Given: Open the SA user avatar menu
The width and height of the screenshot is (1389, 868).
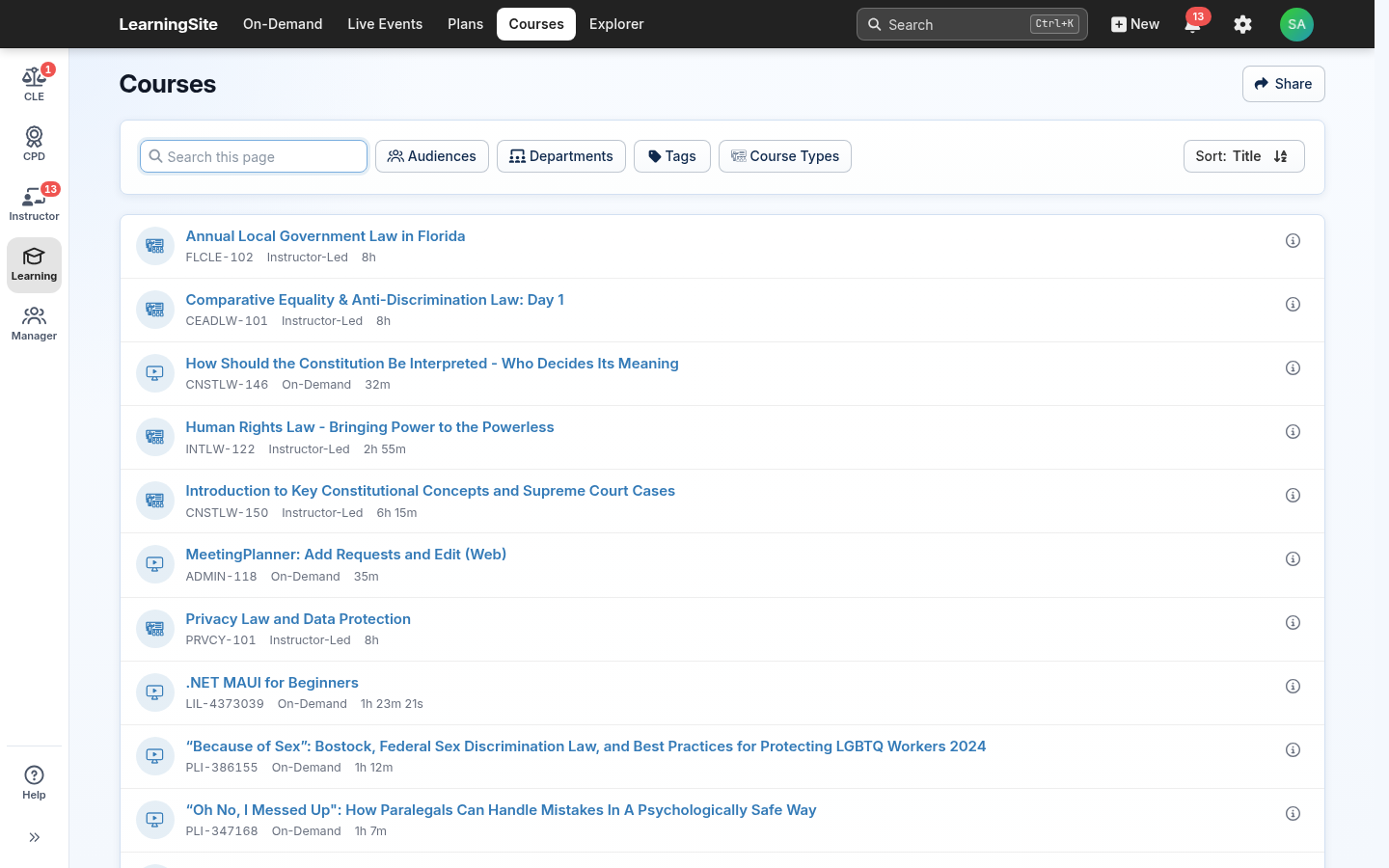Looking at the screenshot, I should 1296,24.
